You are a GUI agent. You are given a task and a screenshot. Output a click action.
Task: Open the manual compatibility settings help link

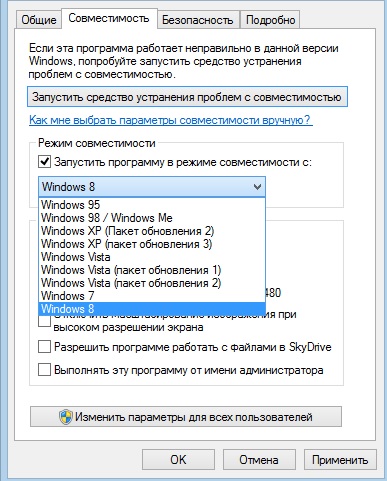click(x=170, y=120)
